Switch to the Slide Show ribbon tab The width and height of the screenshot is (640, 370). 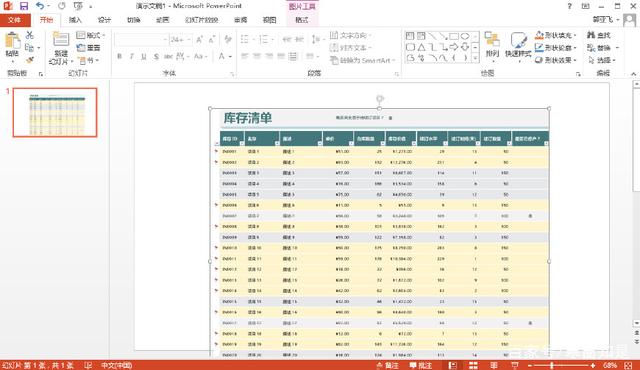202,20
